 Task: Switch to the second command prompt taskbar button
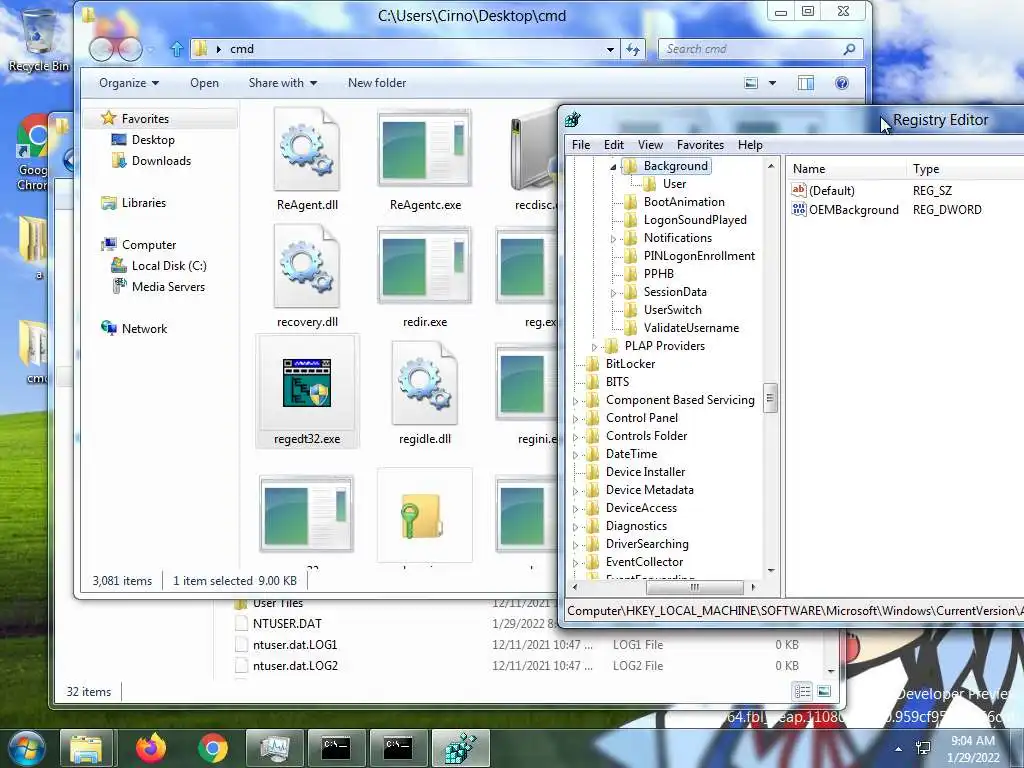[x=398, y=748]
